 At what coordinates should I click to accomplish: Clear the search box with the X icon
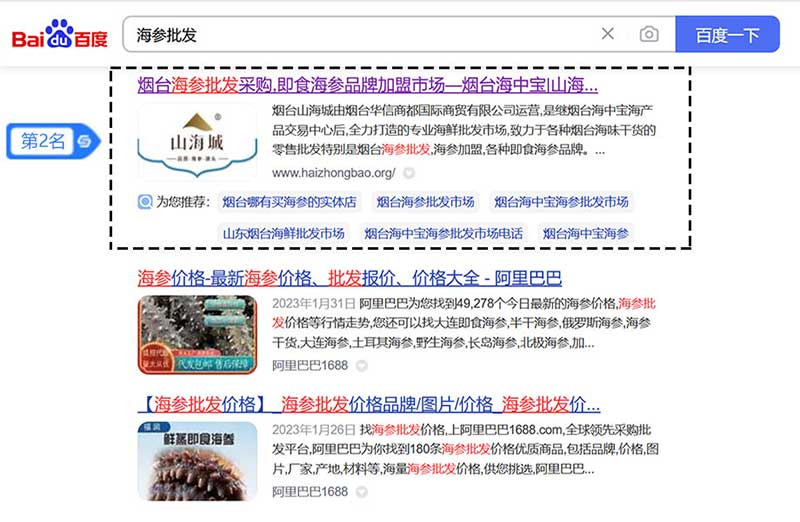[x=608, y=34]
